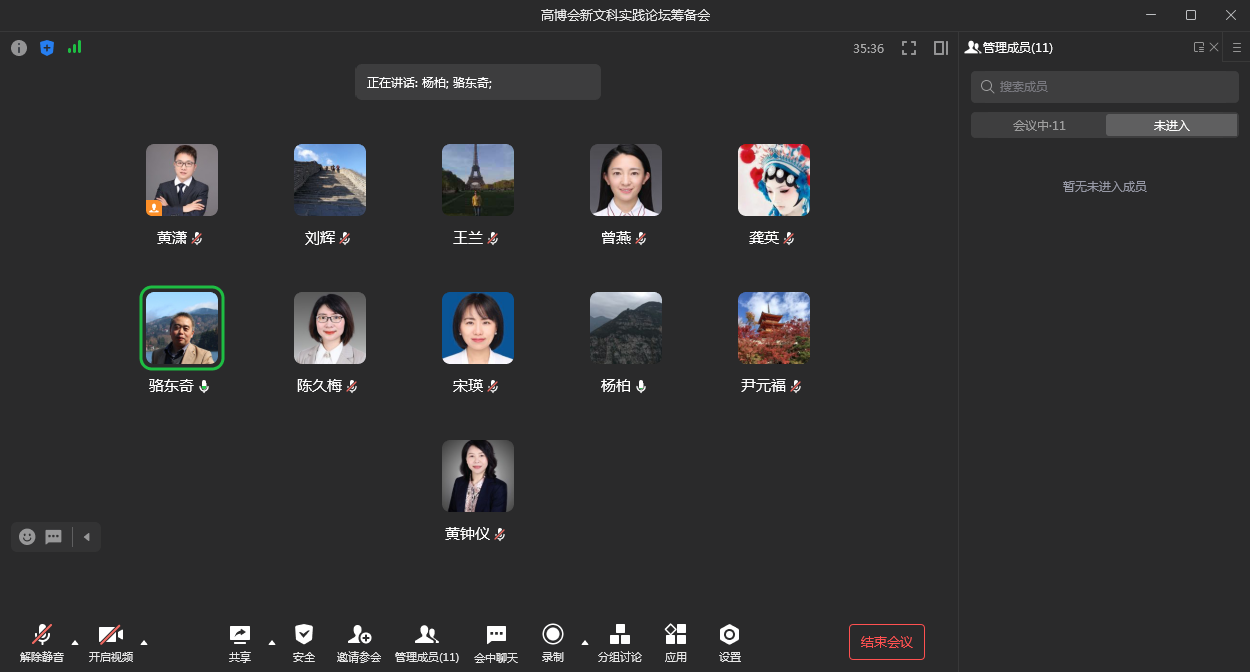Screen dimensions: 1250x672
Task: Select 王兰's Eiffel Tower avatar
Action: 478,180
